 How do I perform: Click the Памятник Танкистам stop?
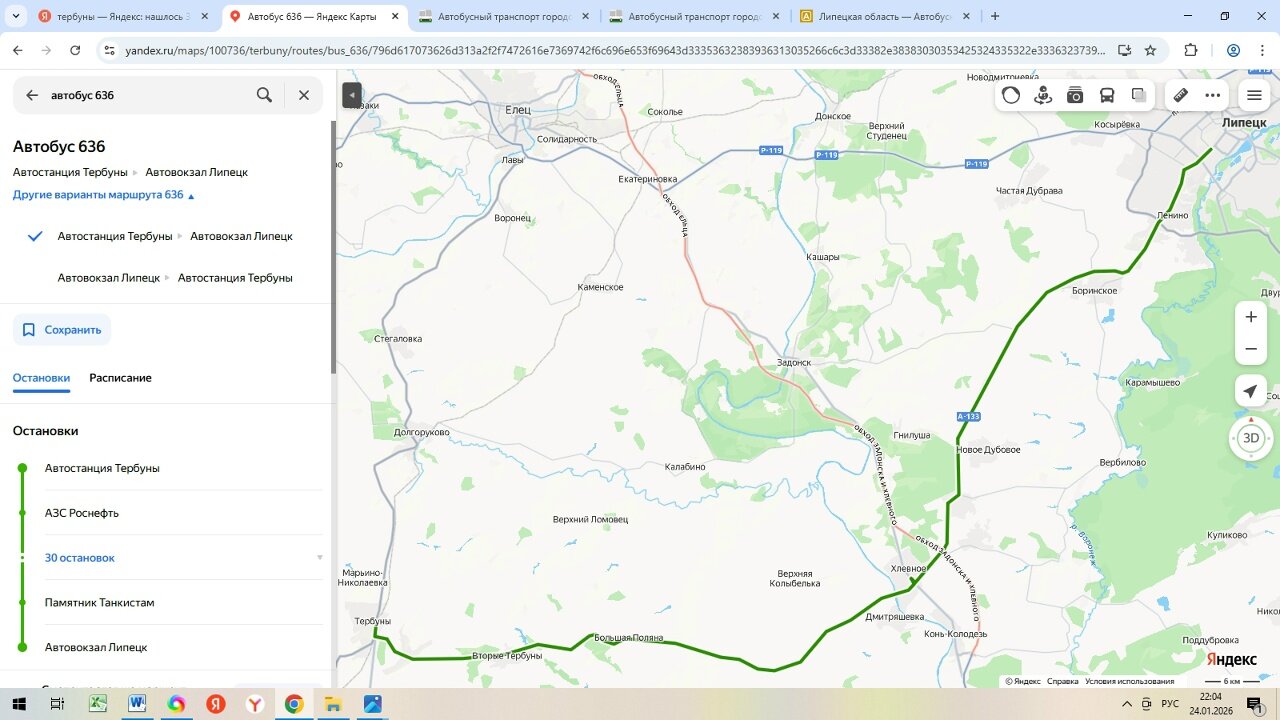click(x=99, y=602)
